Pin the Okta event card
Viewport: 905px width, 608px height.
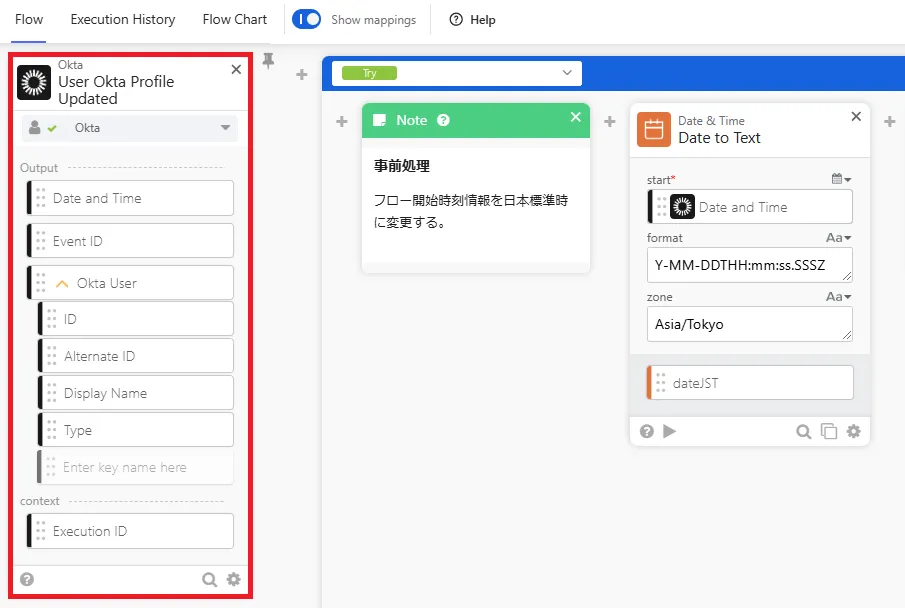coord(268,61)
